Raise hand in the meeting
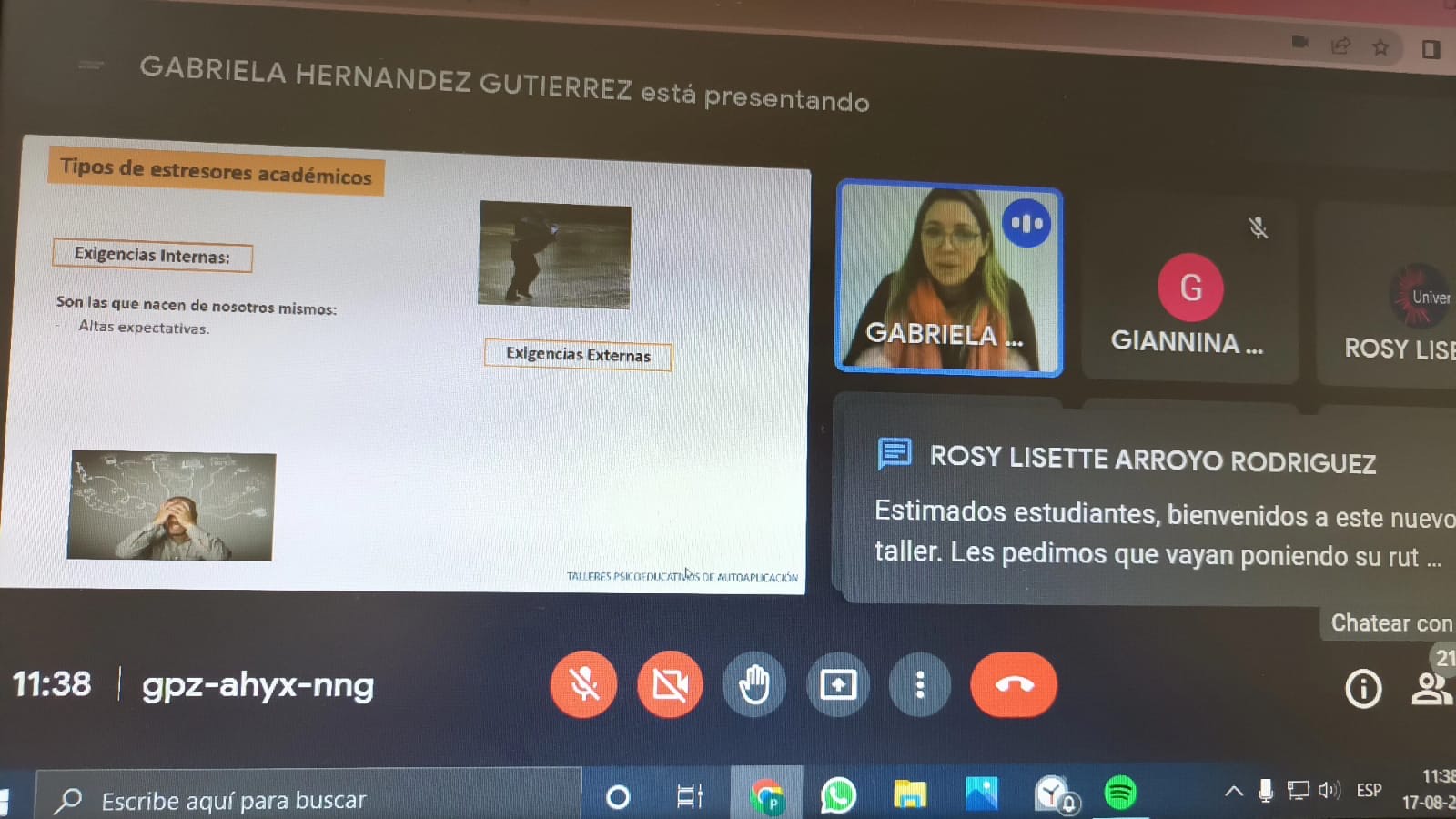 click(753, 684)
